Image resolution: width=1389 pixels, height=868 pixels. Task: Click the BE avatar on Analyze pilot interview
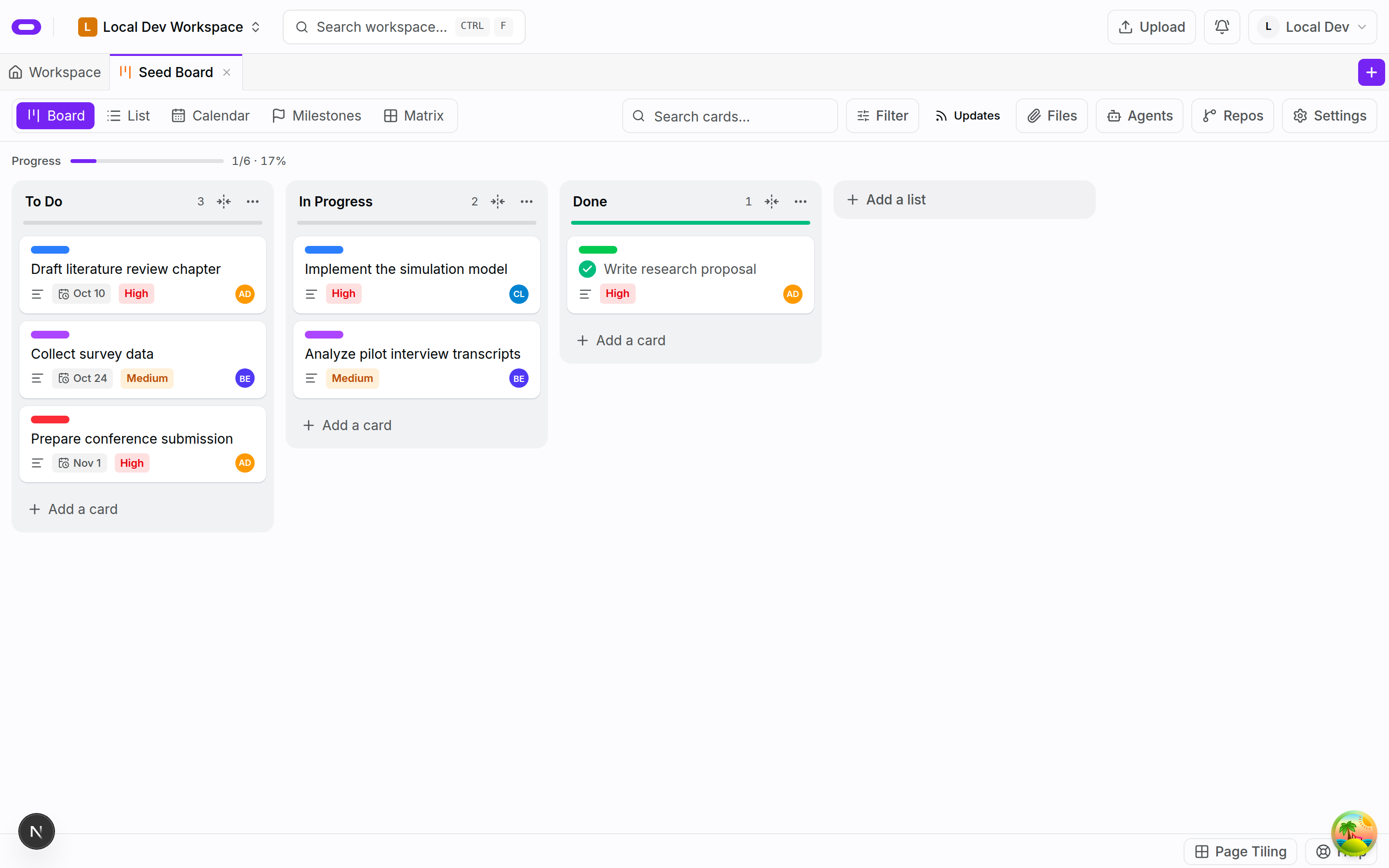tap(519, 379)
